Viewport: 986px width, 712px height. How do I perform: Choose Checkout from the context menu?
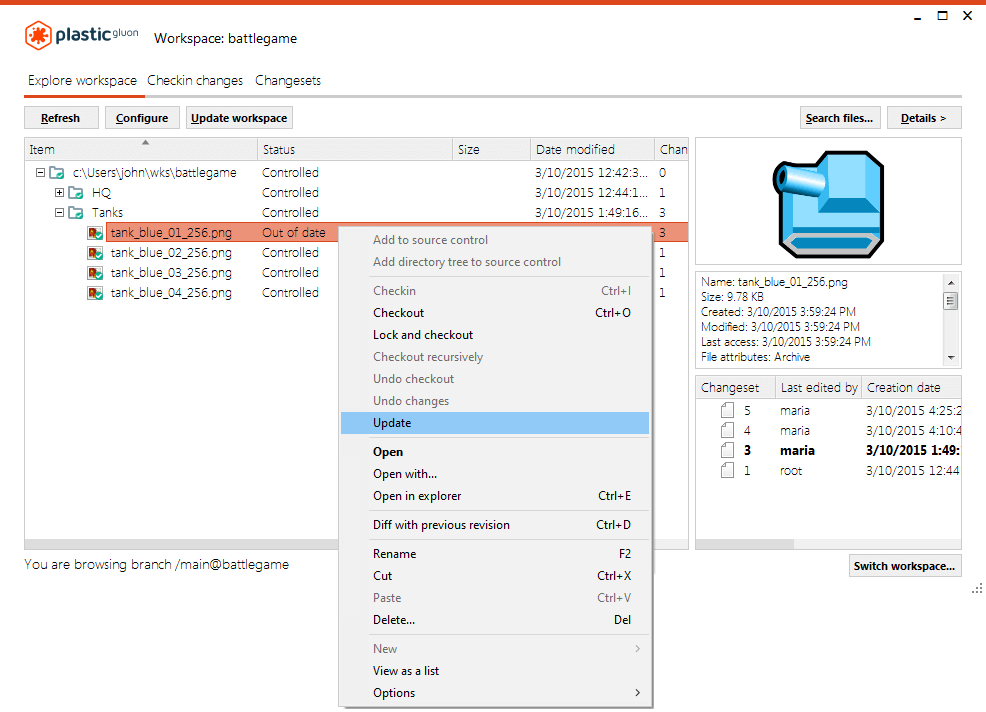495,313
